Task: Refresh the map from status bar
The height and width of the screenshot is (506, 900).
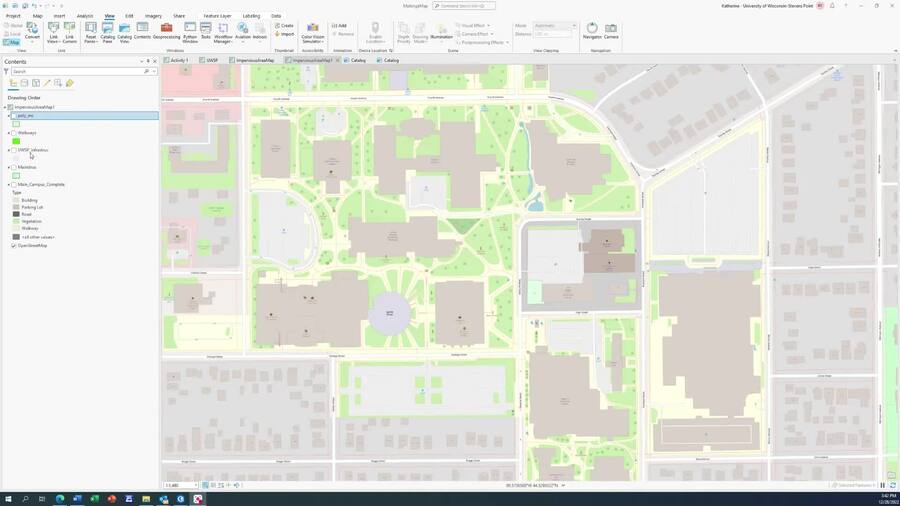Action: click(x=893, y=485)
